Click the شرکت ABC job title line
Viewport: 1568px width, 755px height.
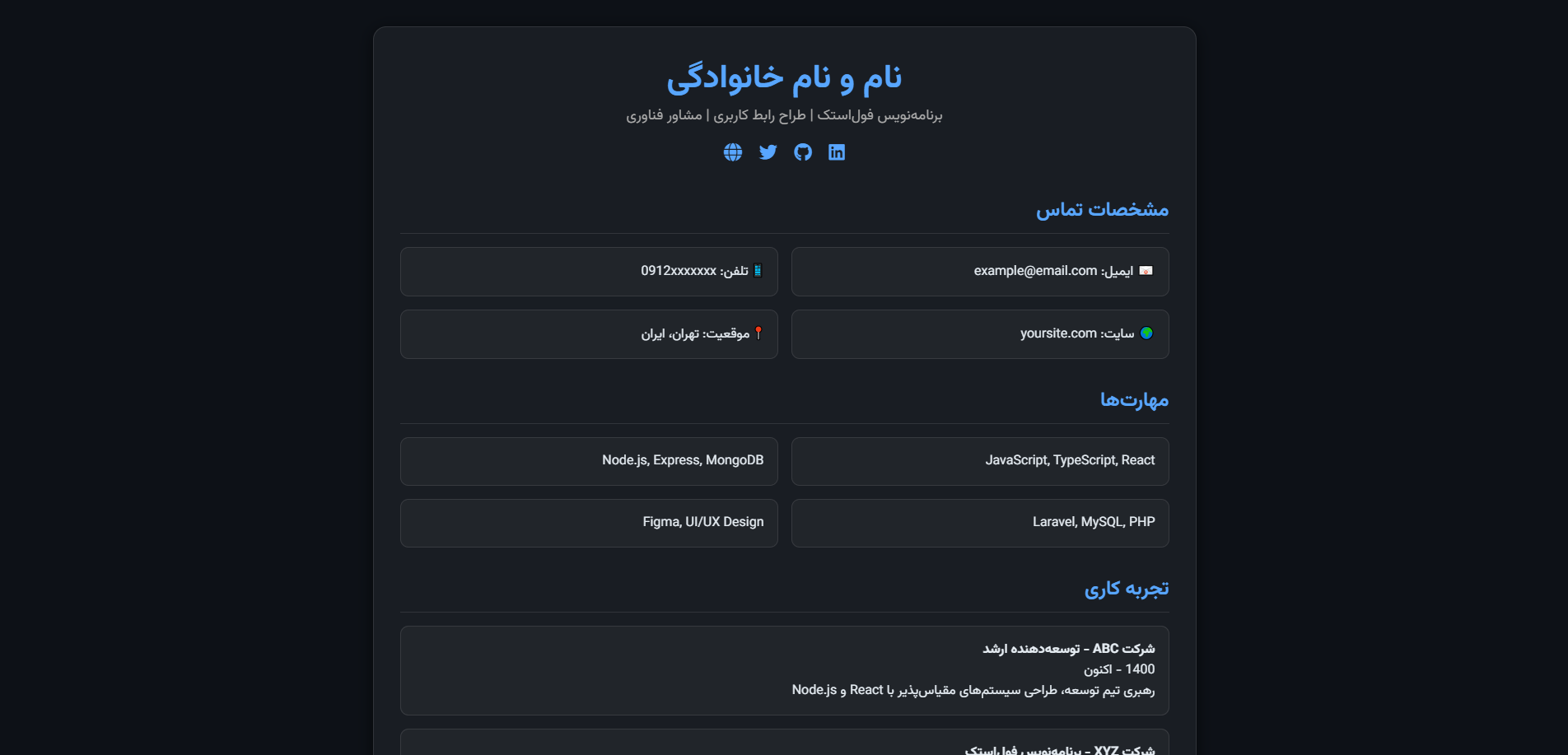pos(1068,649)
